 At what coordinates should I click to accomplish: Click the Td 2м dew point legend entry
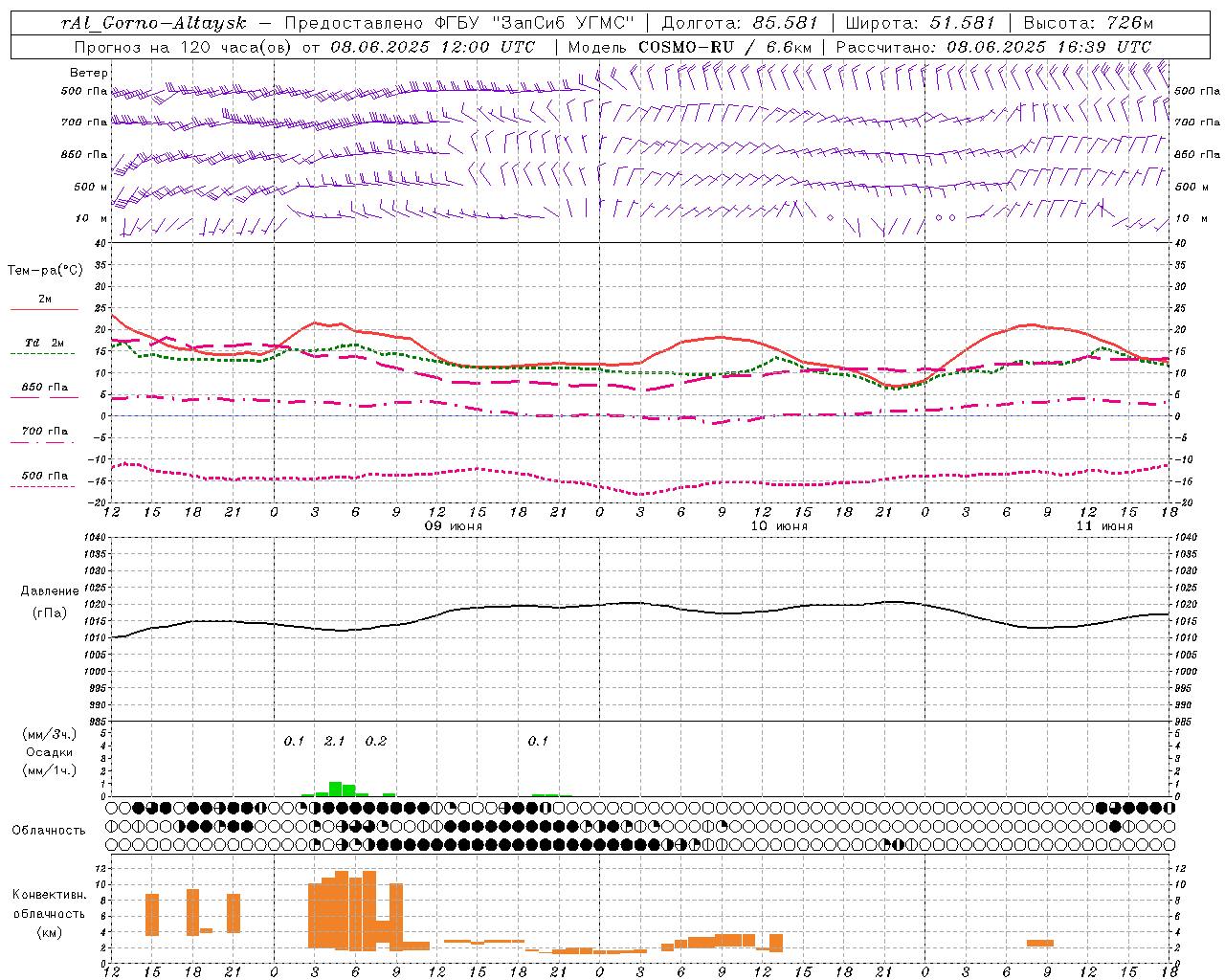tap(45, 343)
